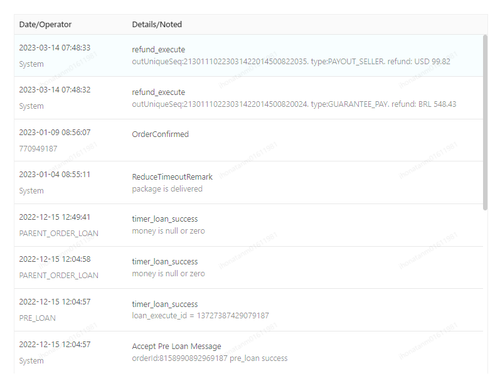Click the Details/Noted column header
Viewport: 500px width, 385px height.
tap(157, 24)
